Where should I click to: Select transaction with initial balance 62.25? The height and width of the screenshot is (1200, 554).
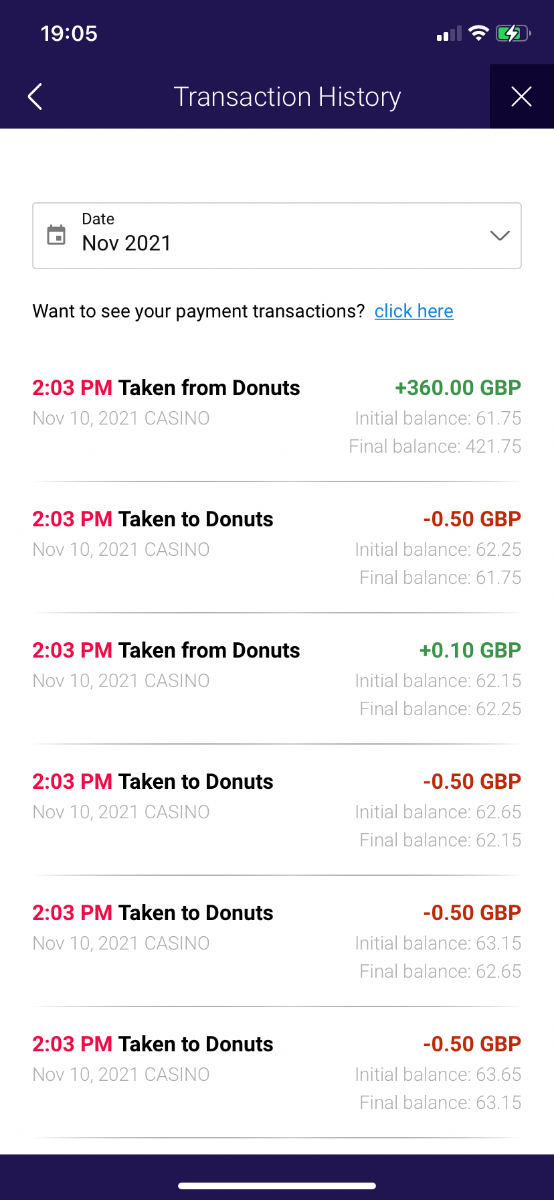pos(277,548)
